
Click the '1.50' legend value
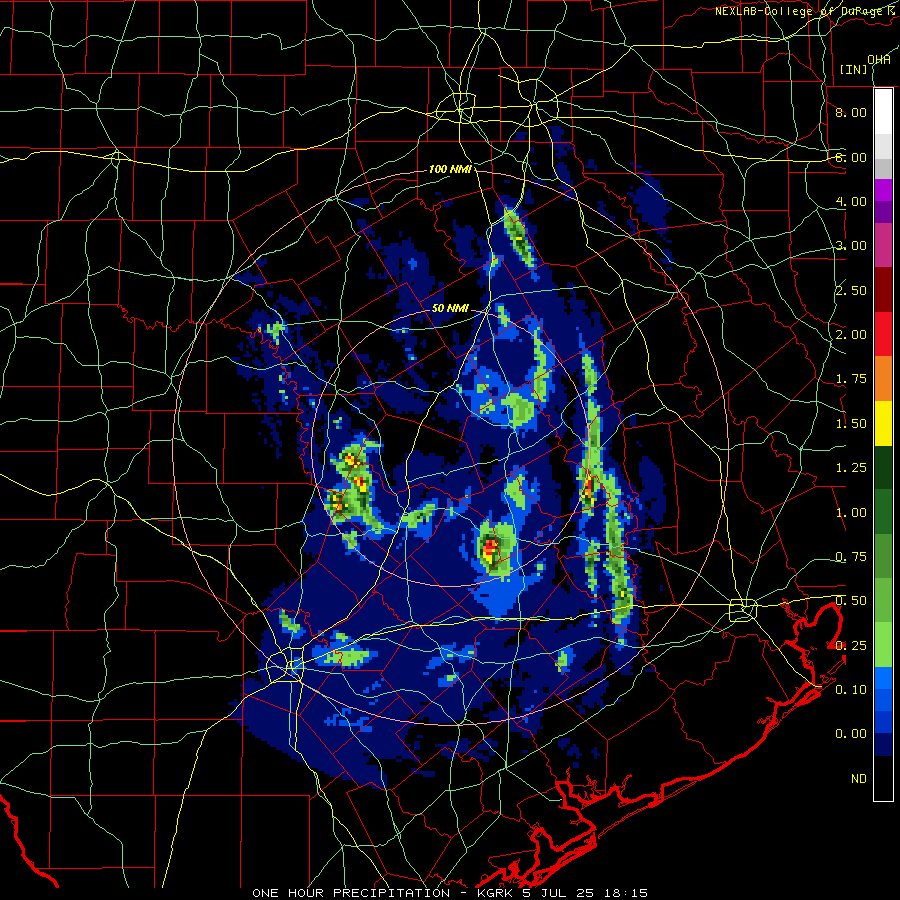coord(851,424)
